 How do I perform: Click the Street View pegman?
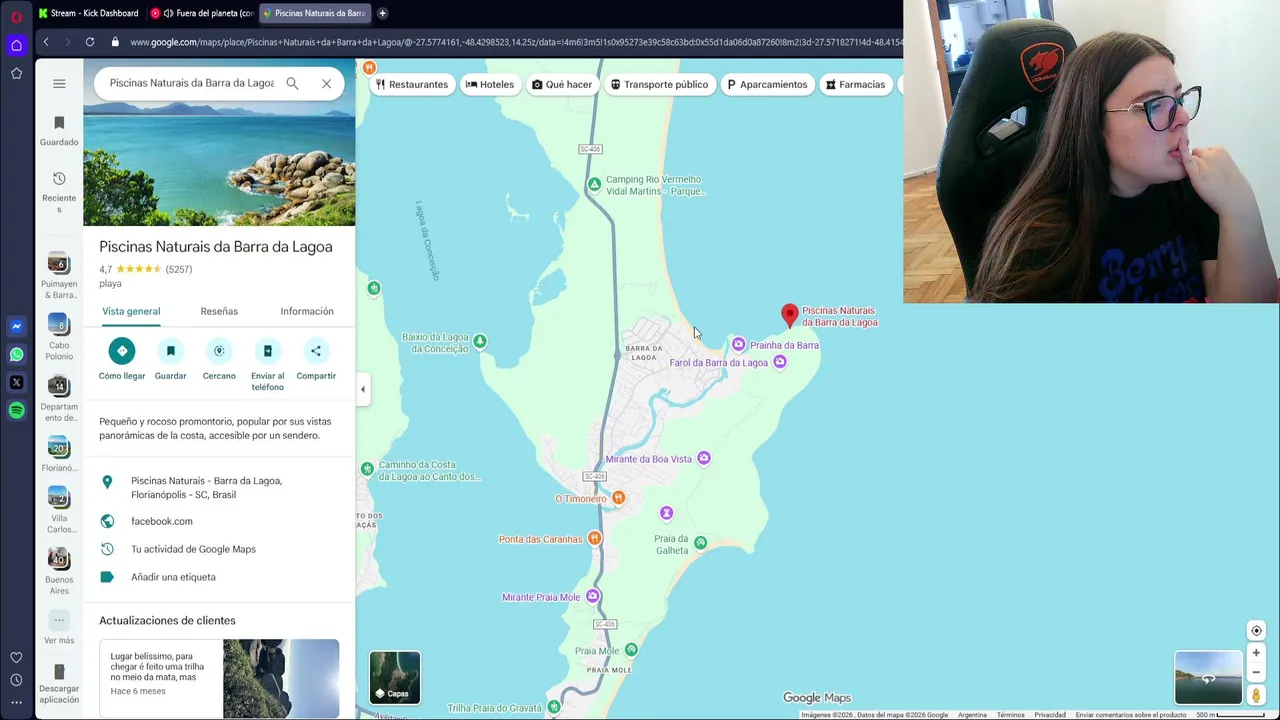[1256, 694]
